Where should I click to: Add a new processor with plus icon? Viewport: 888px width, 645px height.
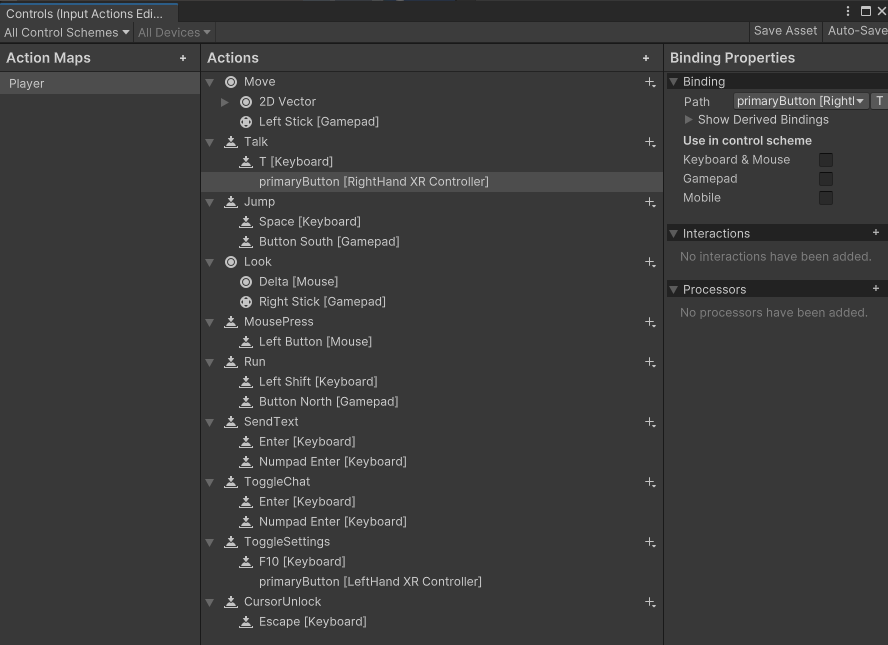click(x=876, y=288)
